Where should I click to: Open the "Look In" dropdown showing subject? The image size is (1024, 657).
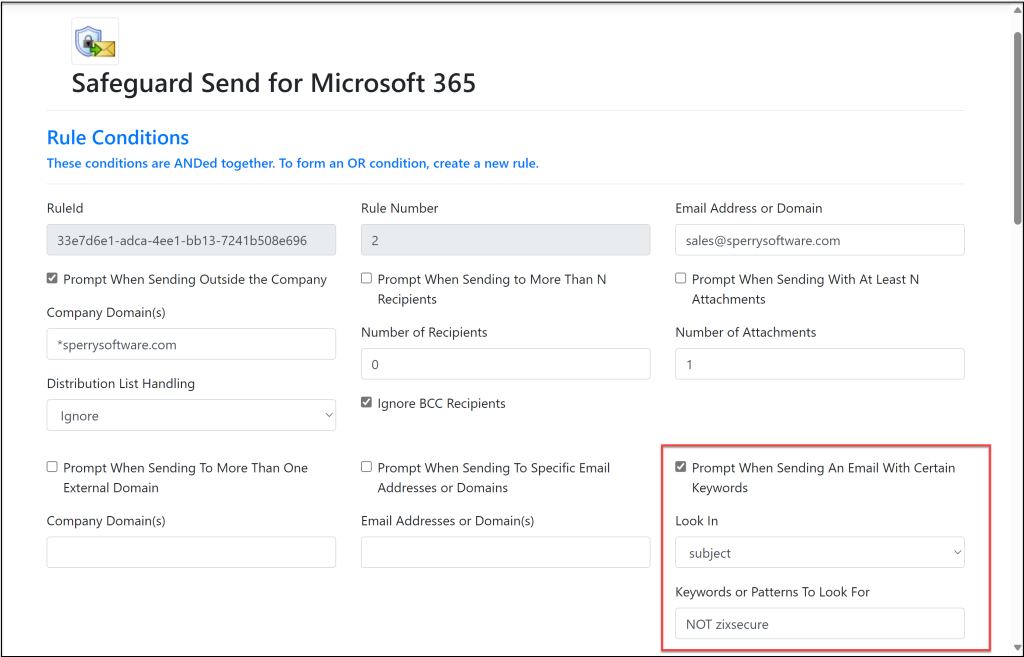coord(819,552)
